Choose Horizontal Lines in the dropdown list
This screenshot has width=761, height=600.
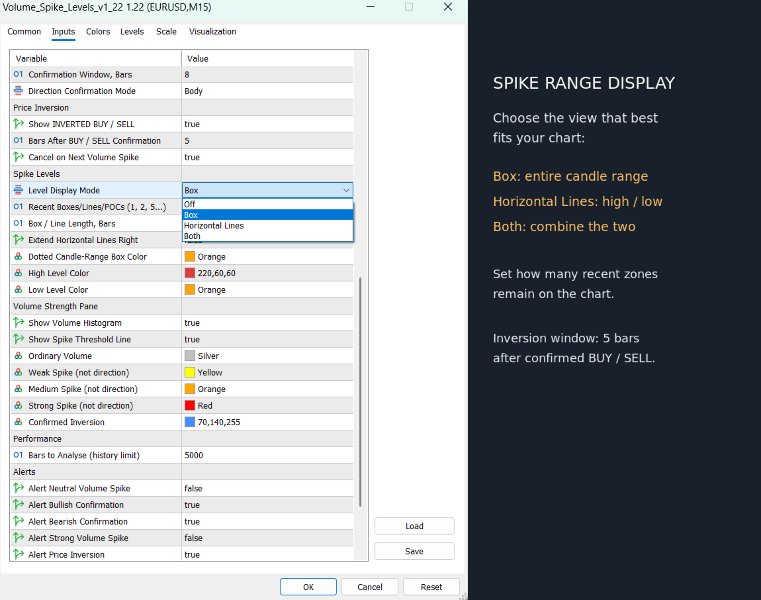click(x=267, y=226)
